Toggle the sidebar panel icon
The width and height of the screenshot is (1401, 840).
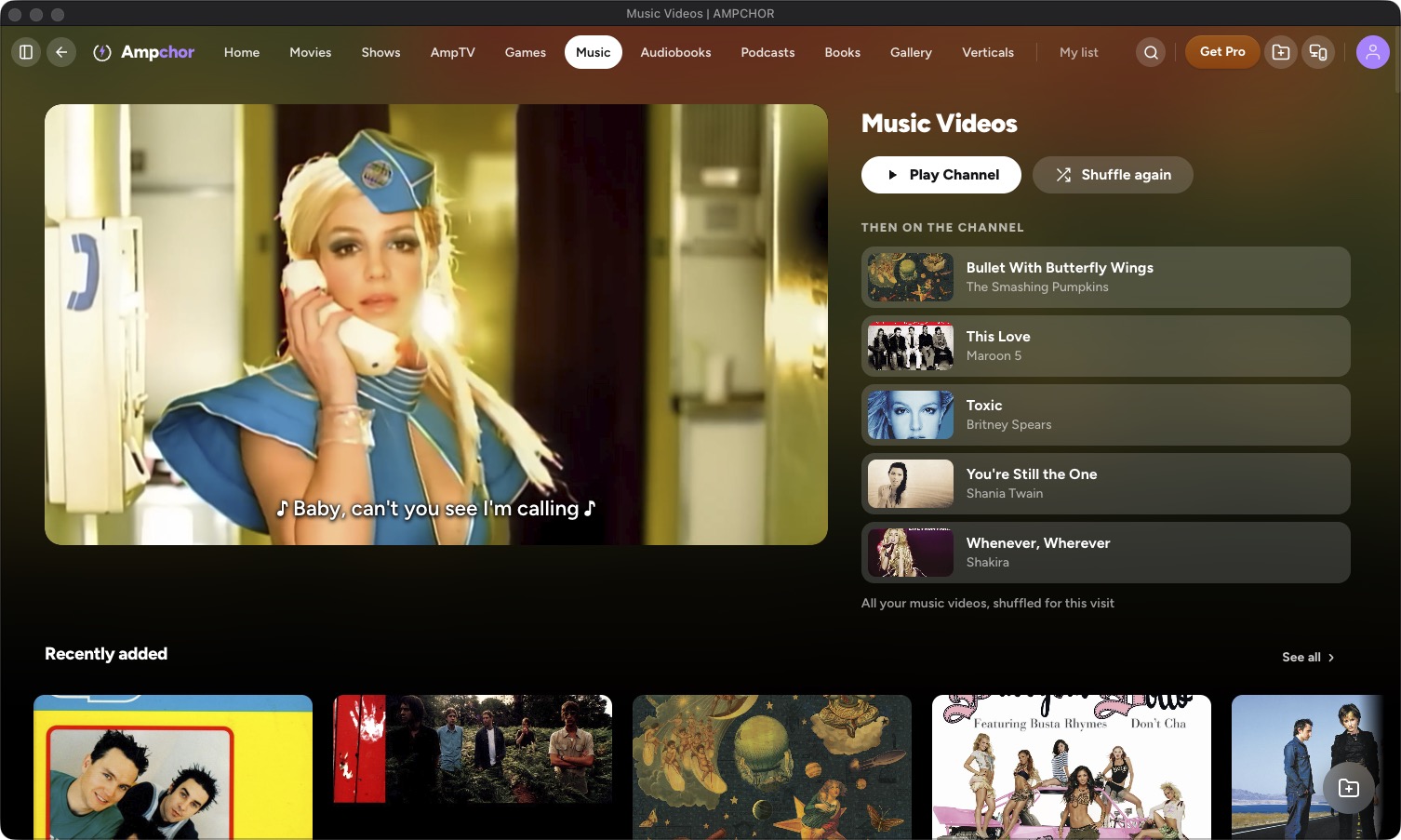click(26, 52)
